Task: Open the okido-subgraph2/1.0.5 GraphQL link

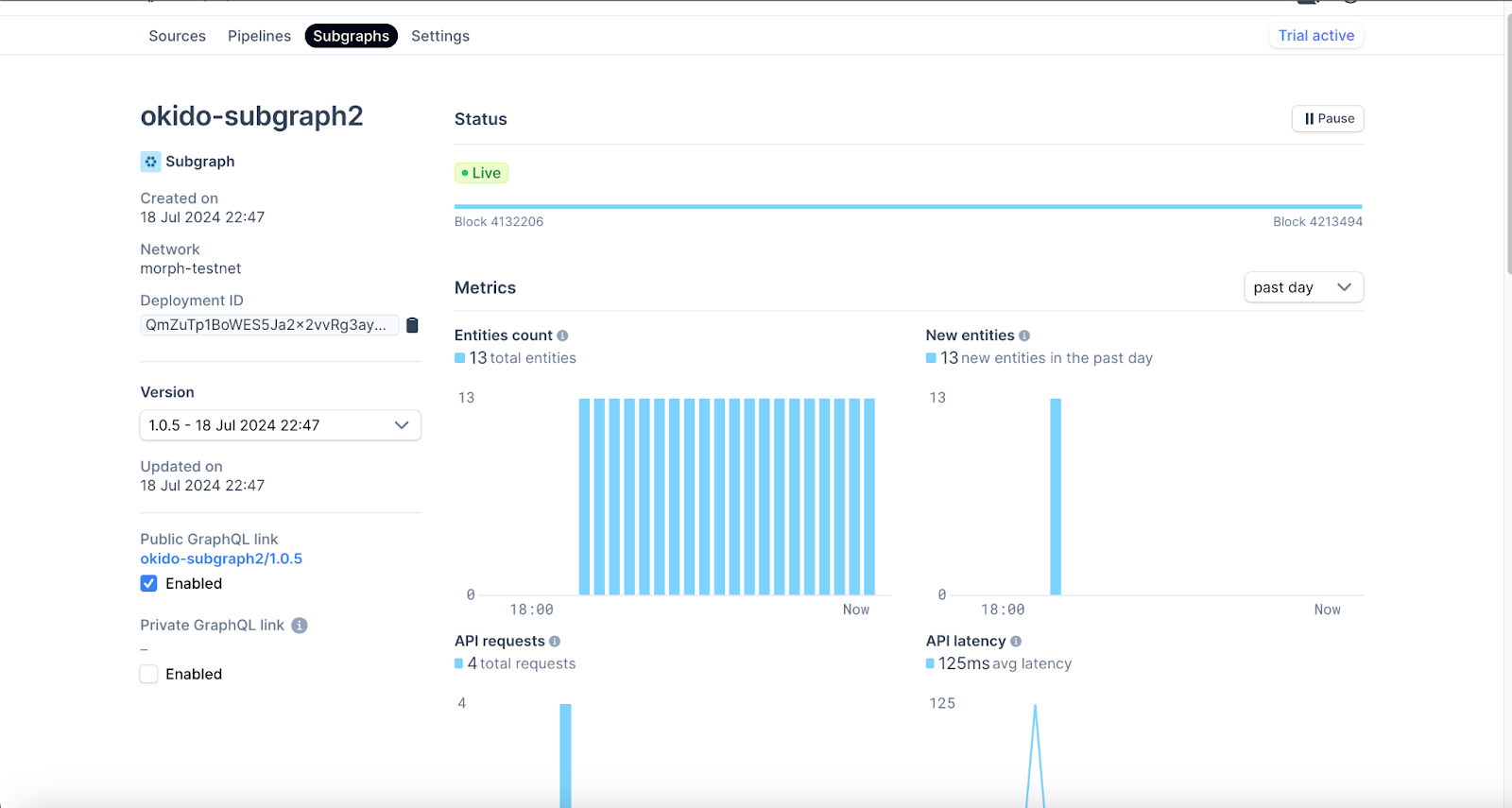Action: pyautogui.click(x=221, y=559)
